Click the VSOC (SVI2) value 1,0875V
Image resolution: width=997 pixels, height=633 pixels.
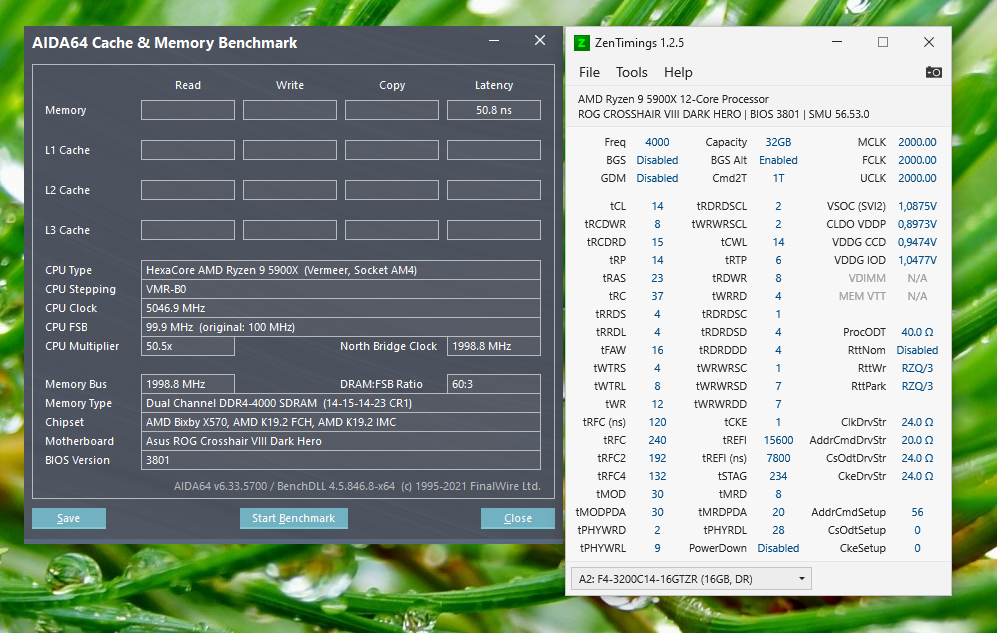coord(917,206)
